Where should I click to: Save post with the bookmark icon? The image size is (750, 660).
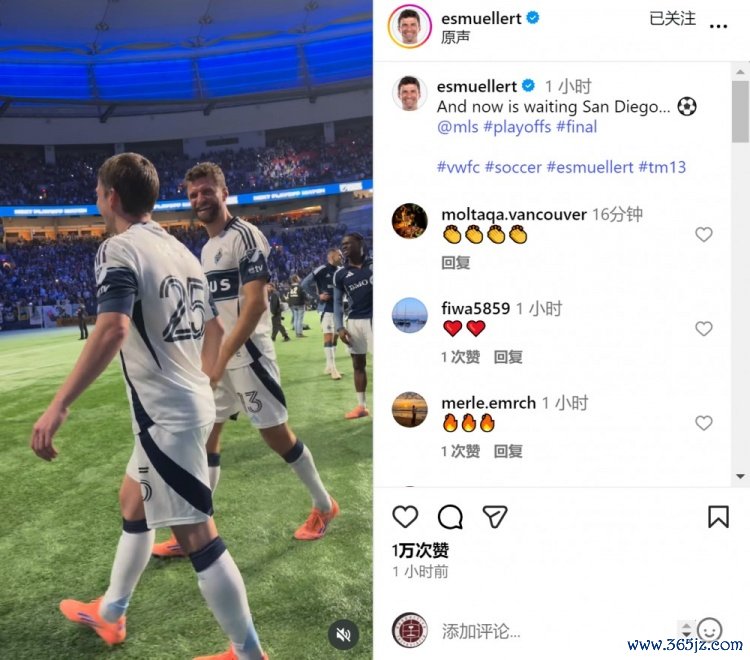(x=718, y=517)
